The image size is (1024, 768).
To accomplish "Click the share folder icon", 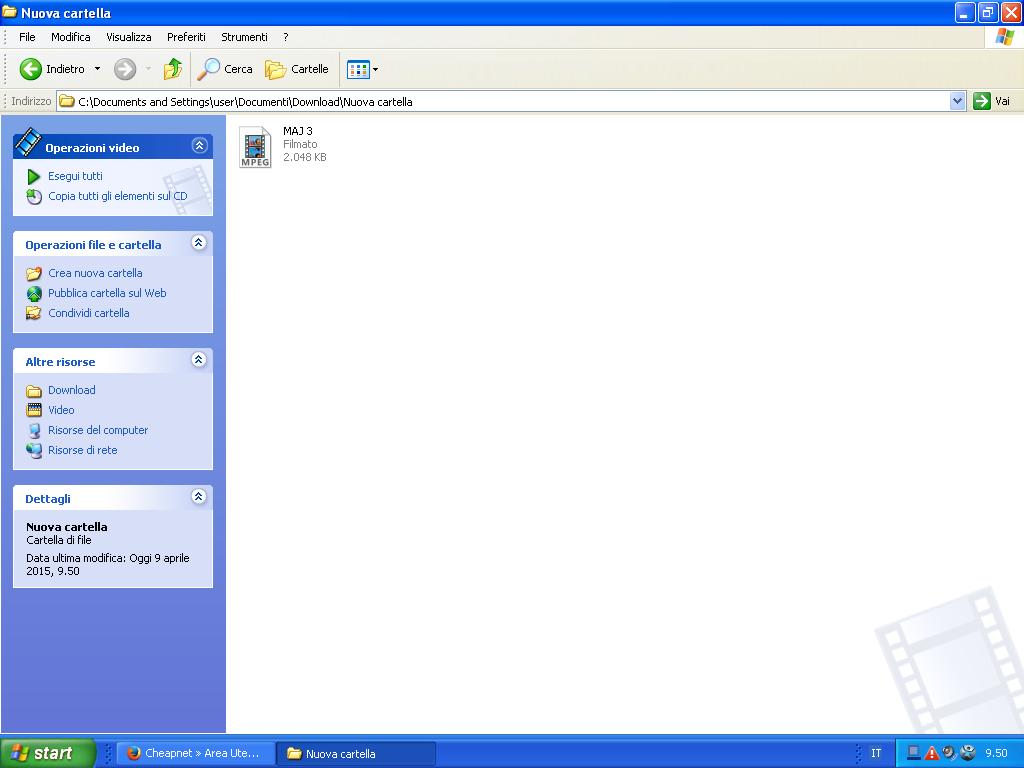I will [x=34, y=313].
